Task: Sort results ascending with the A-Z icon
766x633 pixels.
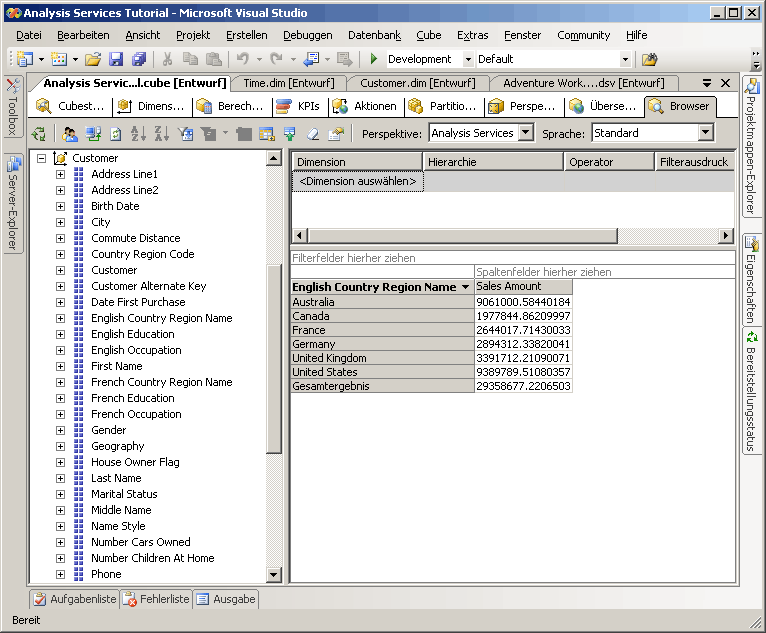Action: coord(137,133)
